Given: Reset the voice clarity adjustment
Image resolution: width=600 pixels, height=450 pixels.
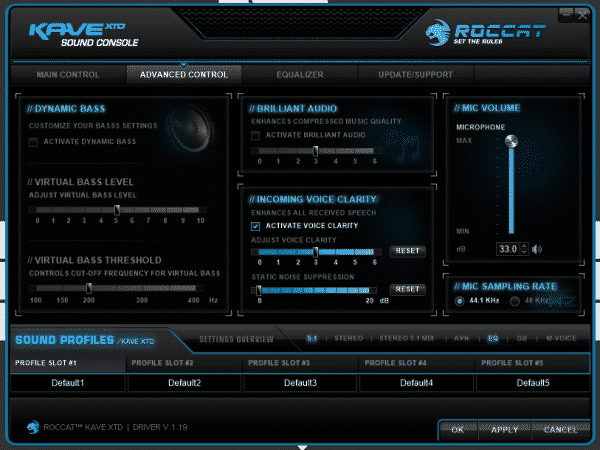Looking at the screenshot, I should point(408,251).
